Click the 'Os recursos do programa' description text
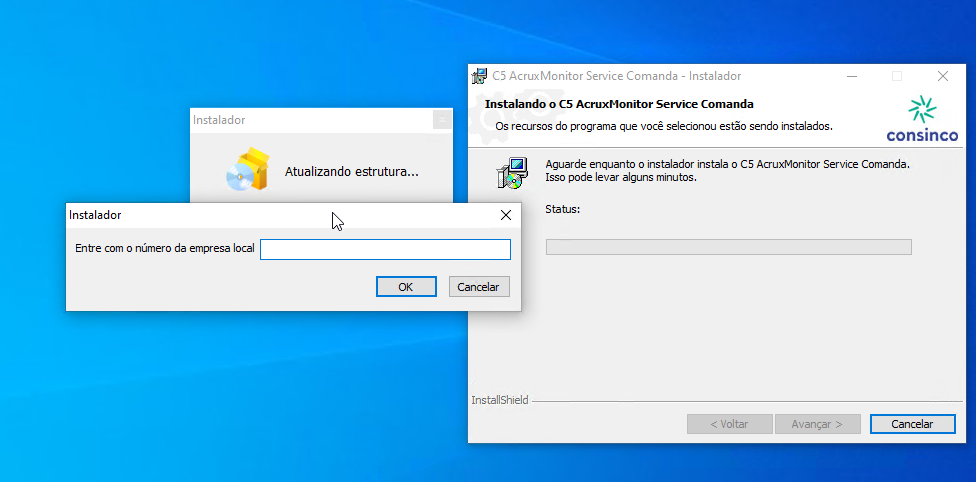Viewport: 976px width, 482px height. pyautogui.click(x=664, y=126)
